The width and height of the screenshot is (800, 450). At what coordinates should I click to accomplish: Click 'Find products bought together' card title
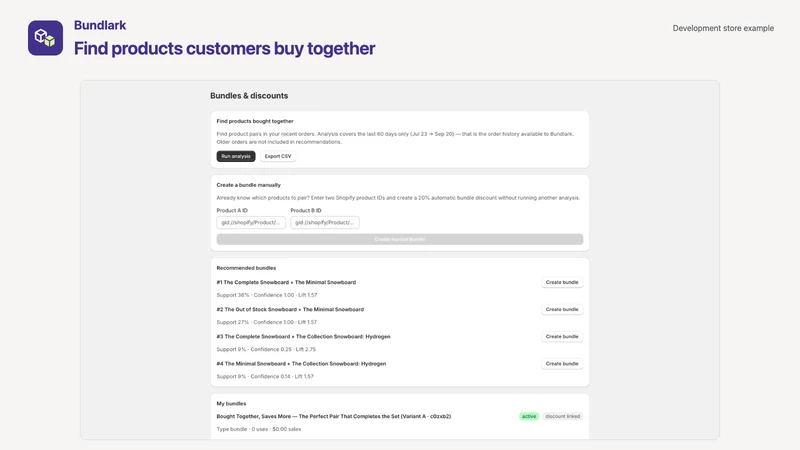(x=255, y=121)
